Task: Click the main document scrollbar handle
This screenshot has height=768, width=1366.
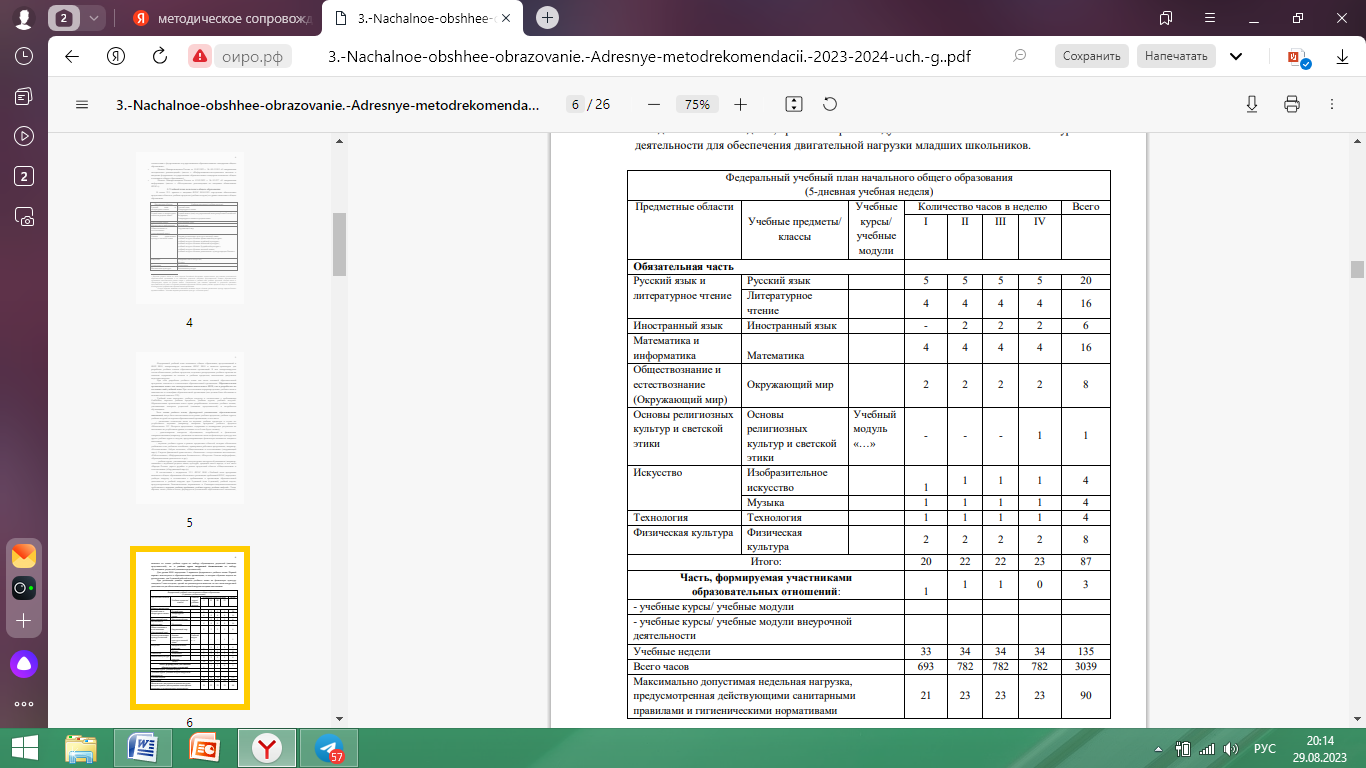Action: [1357, 269]
